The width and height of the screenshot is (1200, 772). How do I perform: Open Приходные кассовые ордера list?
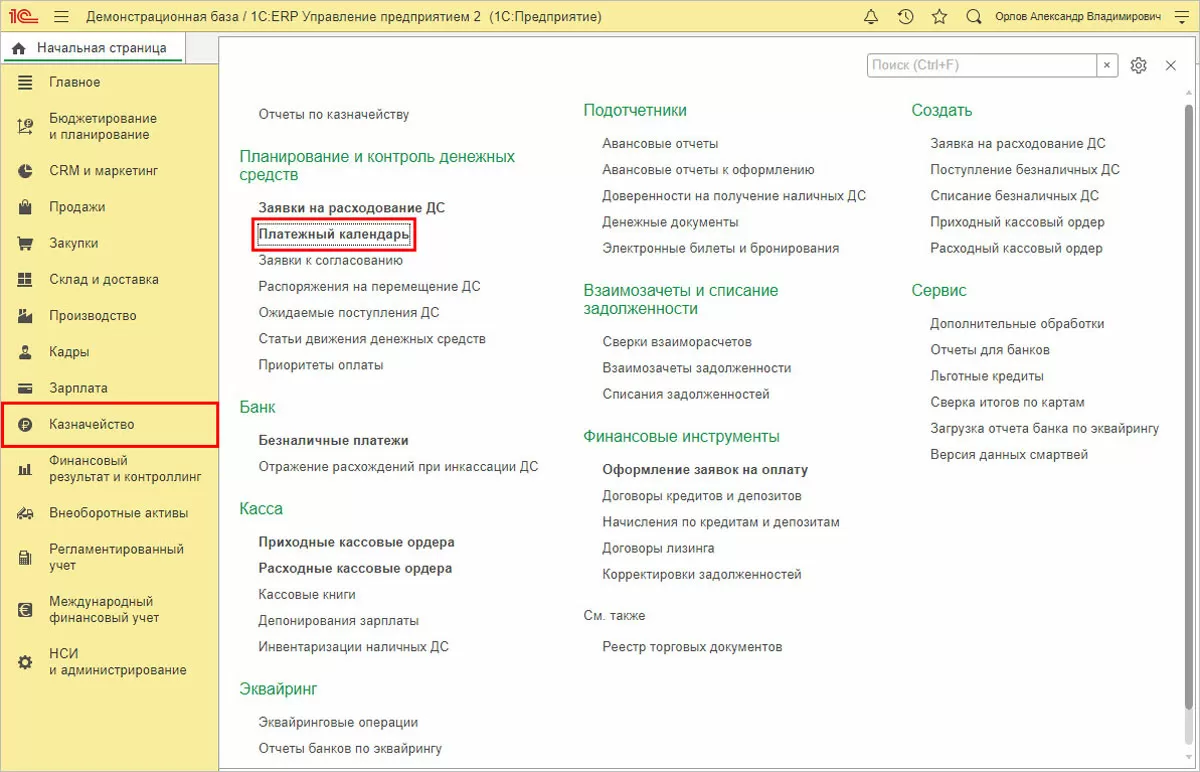point(356,542)
